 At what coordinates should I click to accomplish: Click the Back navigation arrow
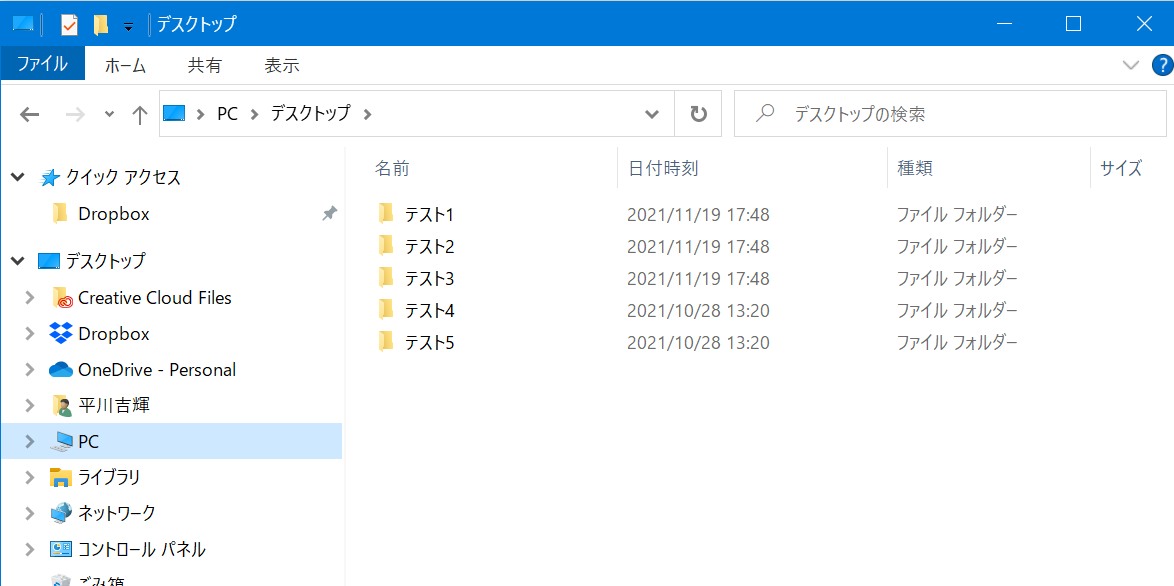[30, 114]
